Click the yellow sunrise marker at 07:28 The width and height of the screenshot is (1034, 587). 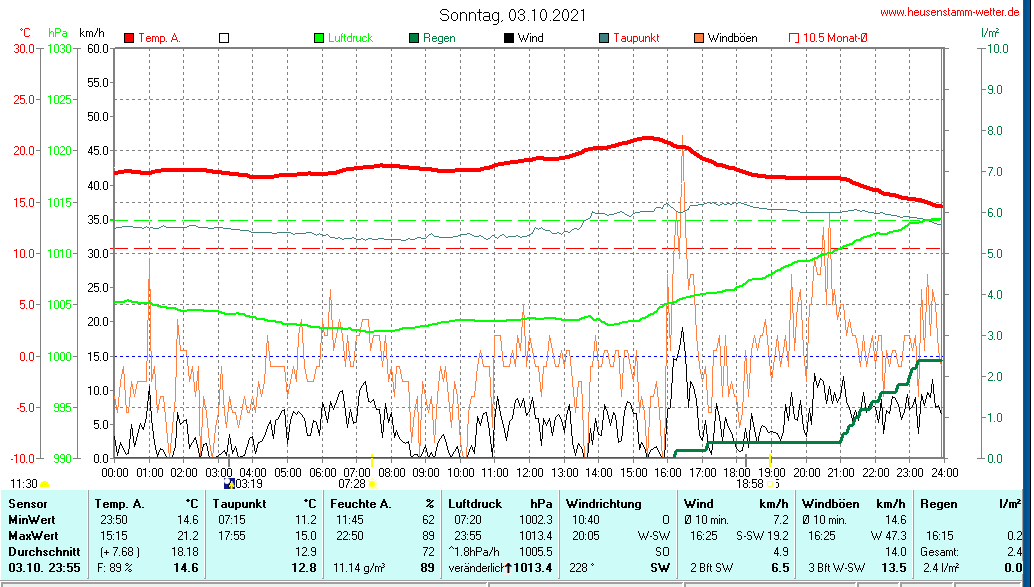pos(372,484)
